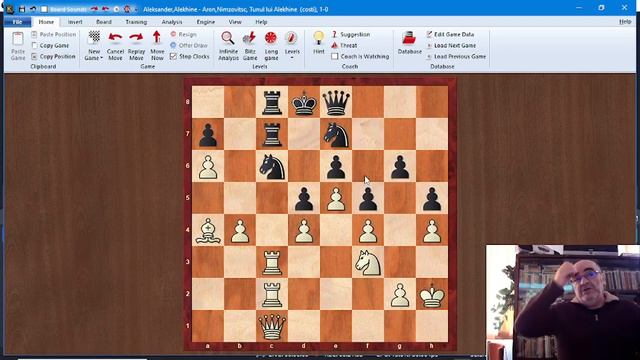Click the black rook on c8
This screenshot has width=640, height=360.
(272, 102)
